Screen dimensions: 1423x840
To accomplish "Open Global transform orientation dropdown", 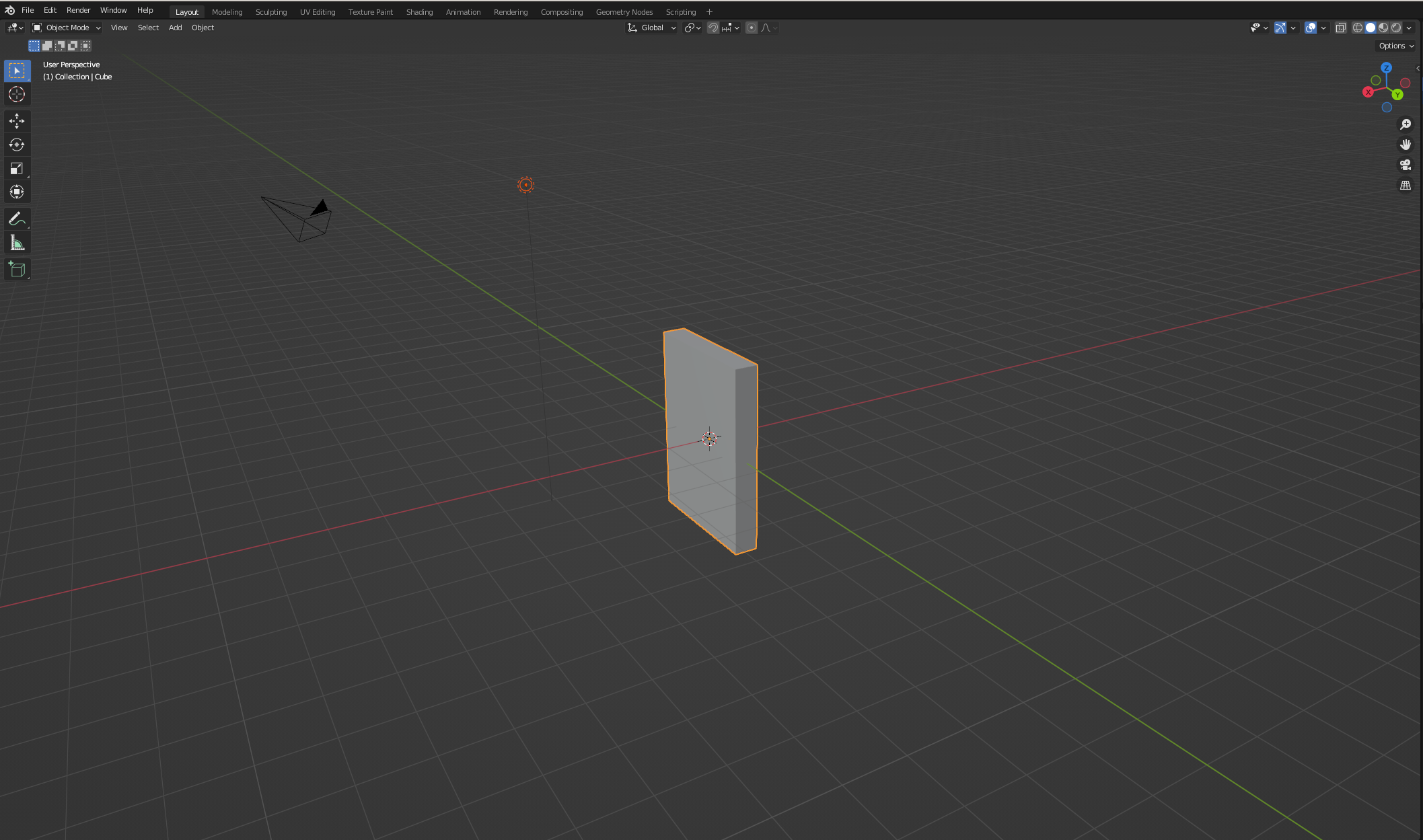I will click(652, 28).
